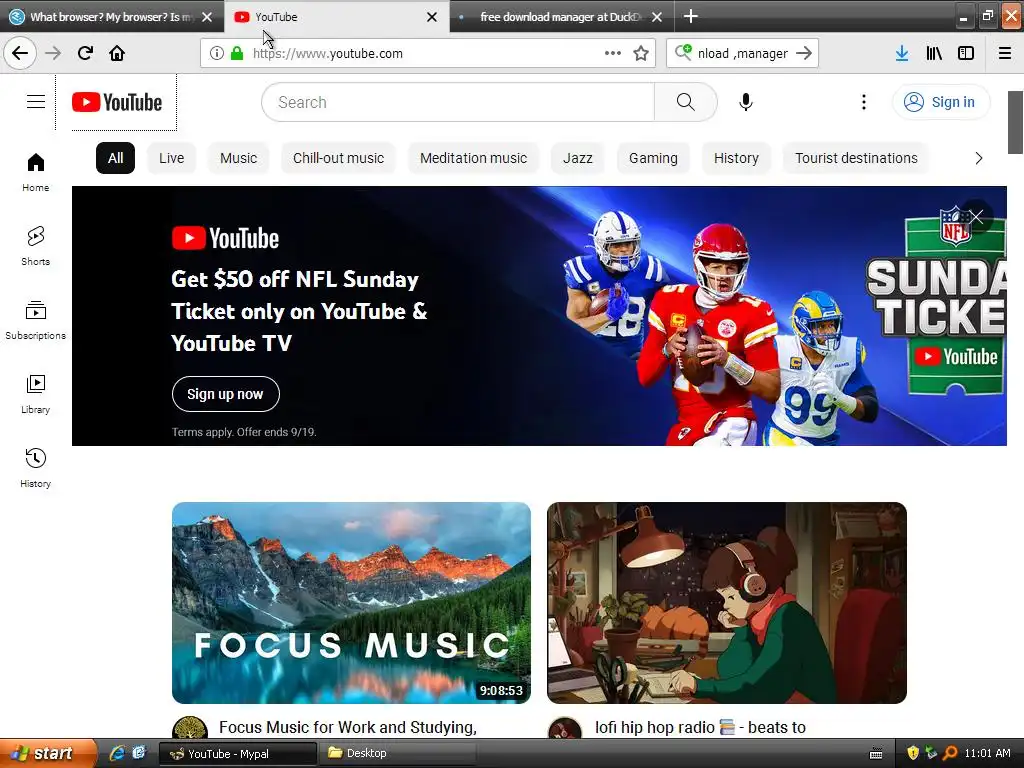Show more filter chips with right chevron
The height and width of the screenshot is (768, 1024).
pyautogui.click(x=978, y=158)
